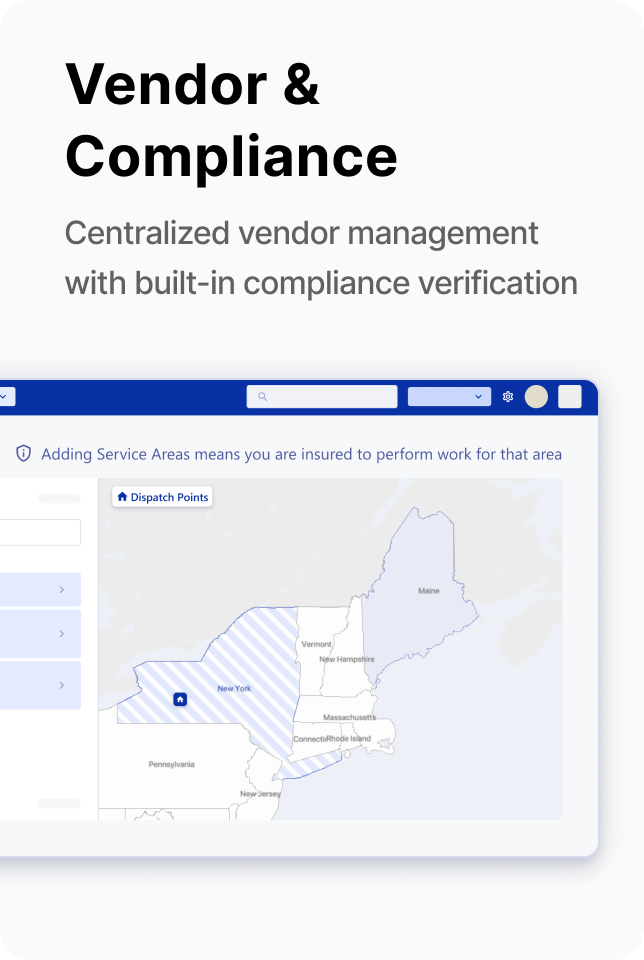
Task: Click the house icon on Dispatch Points
Action: click(x=122, y=497)
